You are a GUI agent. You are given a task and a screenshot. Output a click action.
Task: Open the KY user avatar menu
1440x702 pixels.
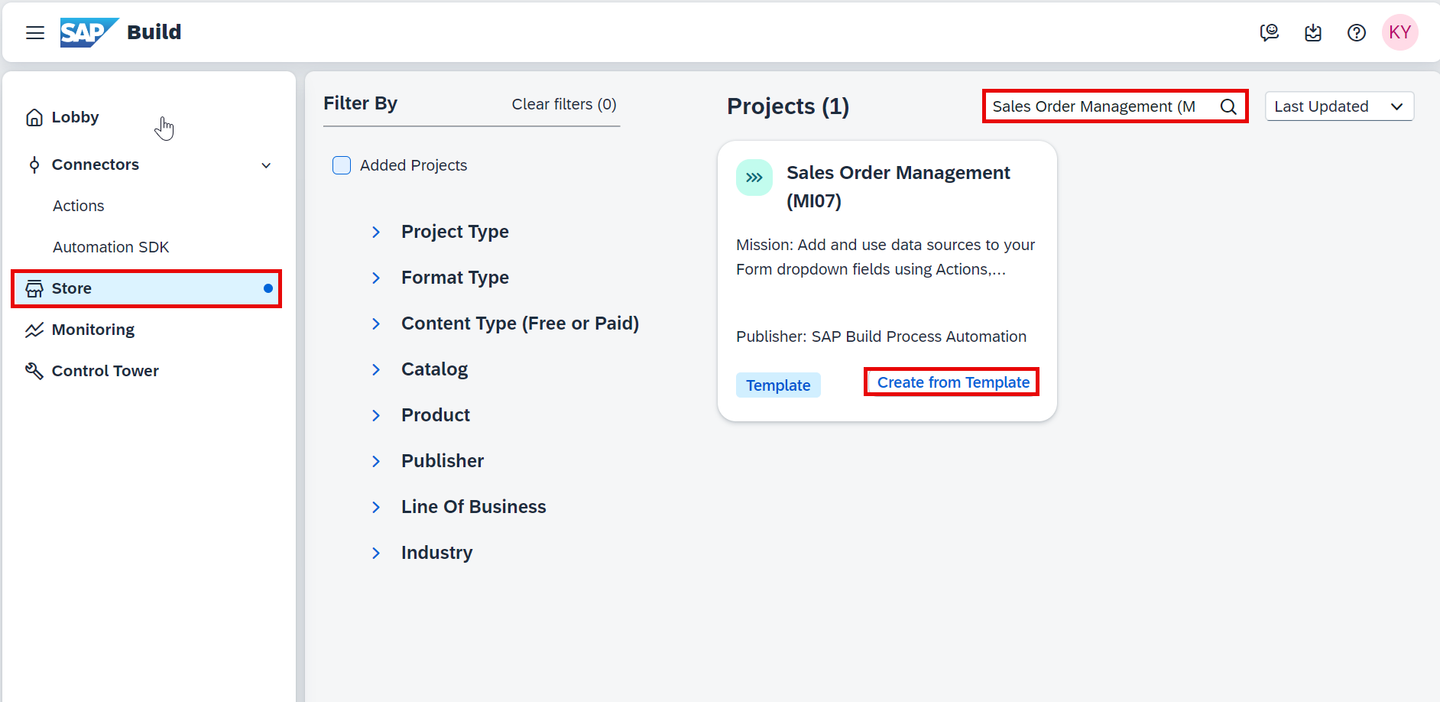pos(1400,32)
